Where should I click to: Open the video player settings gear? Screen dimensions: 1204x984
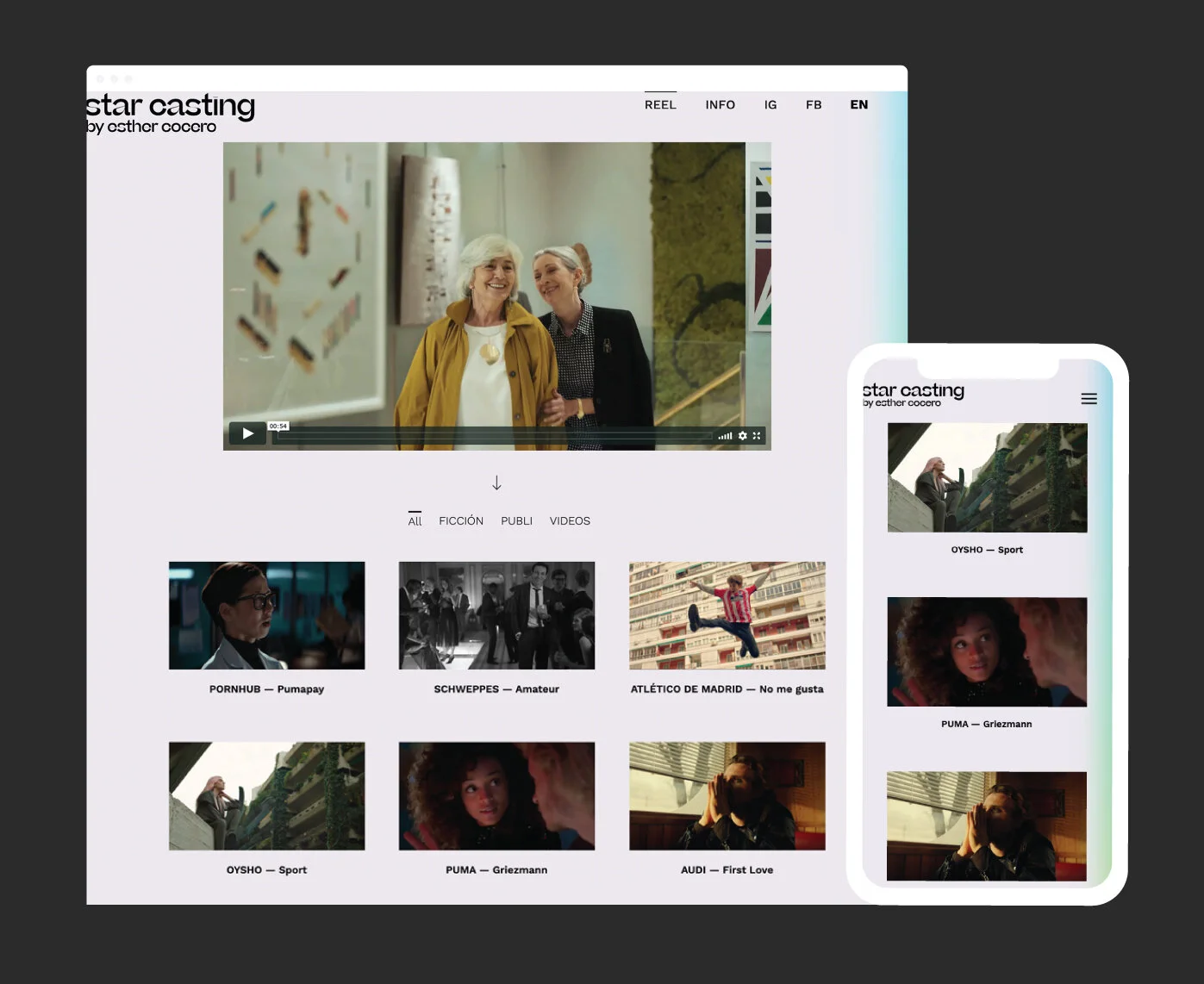tap(742, 436)
